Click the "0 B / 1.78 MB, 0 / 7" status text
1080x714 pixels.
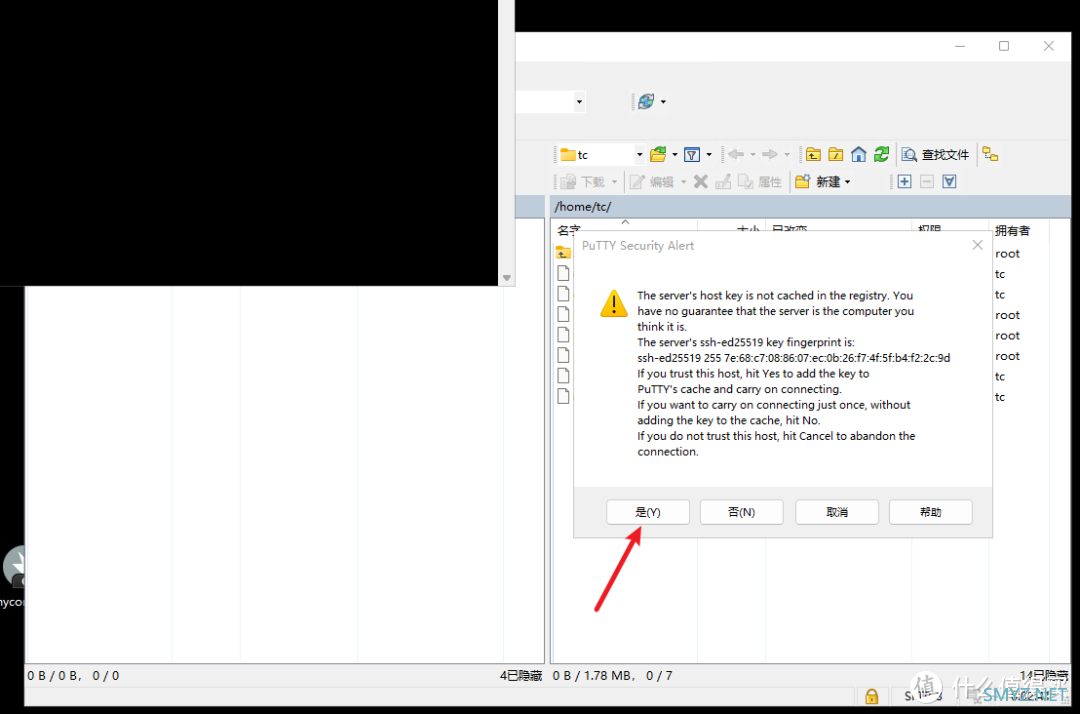[612, 675]
